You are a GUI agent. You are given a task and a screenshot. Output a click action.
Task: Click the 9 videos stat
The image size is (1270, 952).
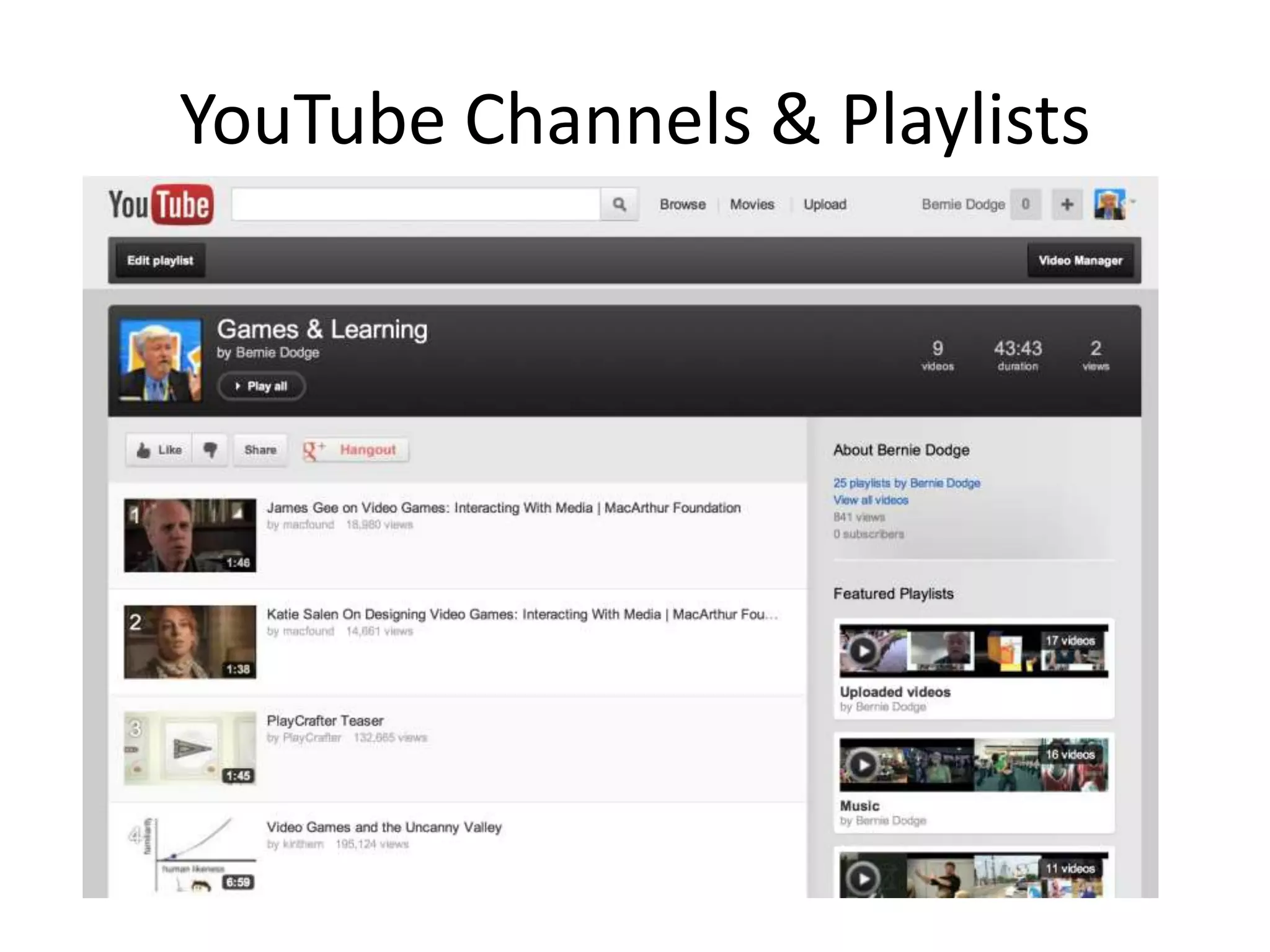point(938,355)
